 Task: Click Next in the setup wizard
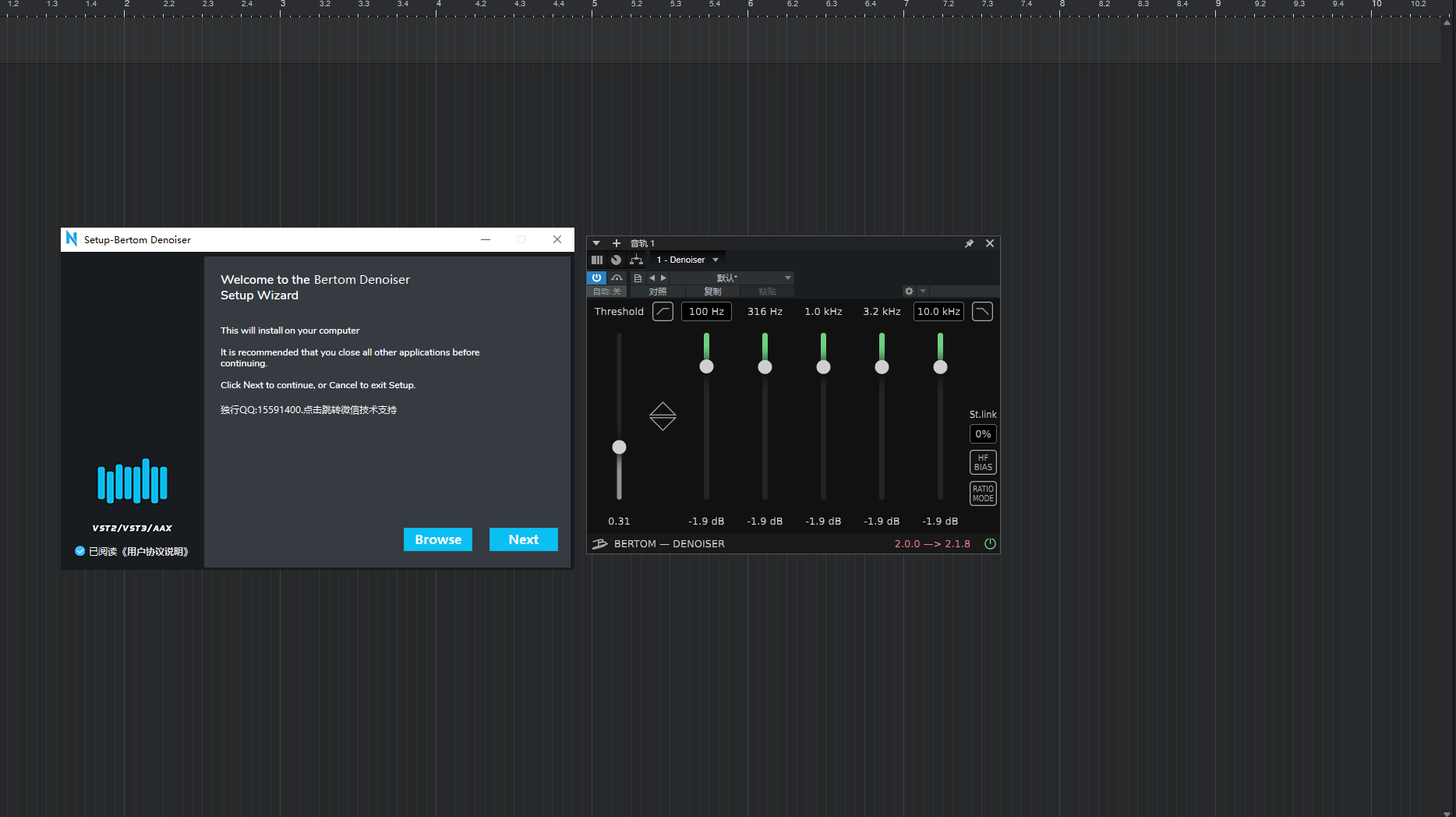(524, 539)
